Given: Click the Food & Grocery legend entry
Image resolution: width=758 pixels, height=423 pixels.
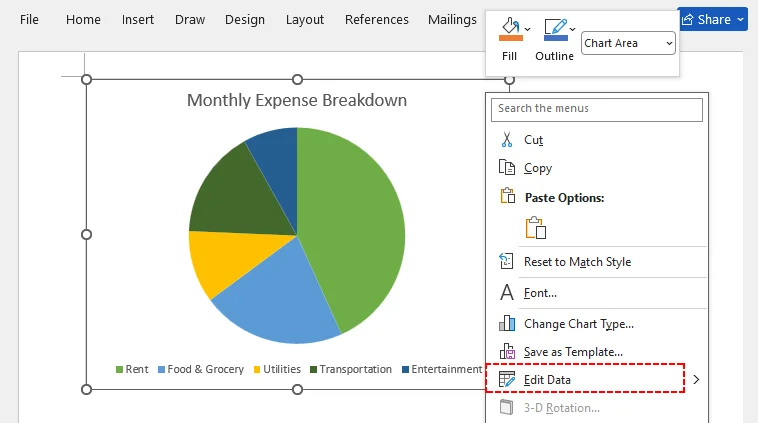Looking at the screenshot, I should pos(201,369).
